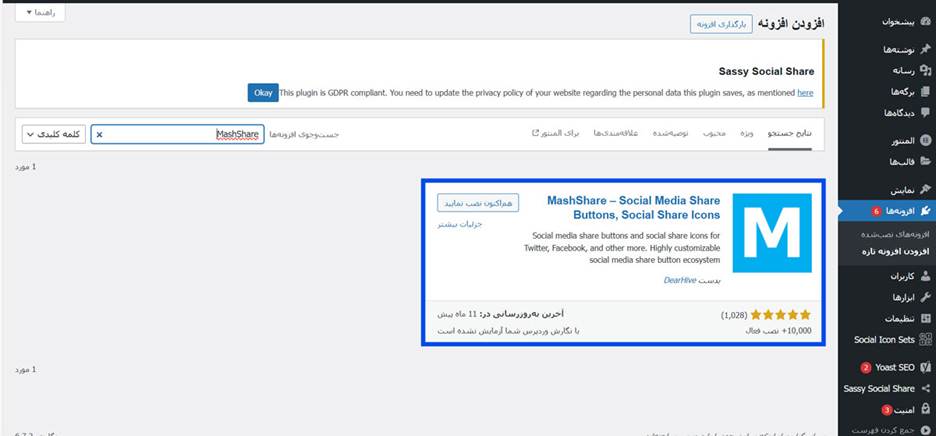
Task: Click the Templates (قالب‌ها) folder icon
Action: (x=925, y=162)
